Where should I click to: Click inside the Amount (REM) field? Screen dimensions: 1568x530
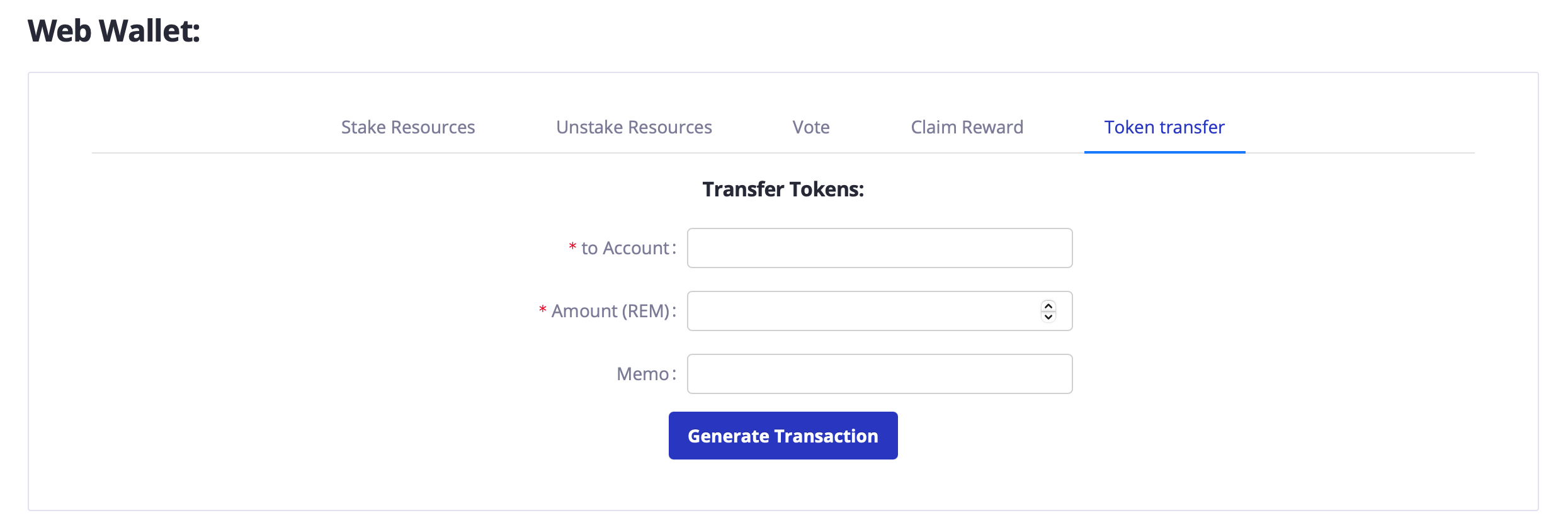pos(863,311)
